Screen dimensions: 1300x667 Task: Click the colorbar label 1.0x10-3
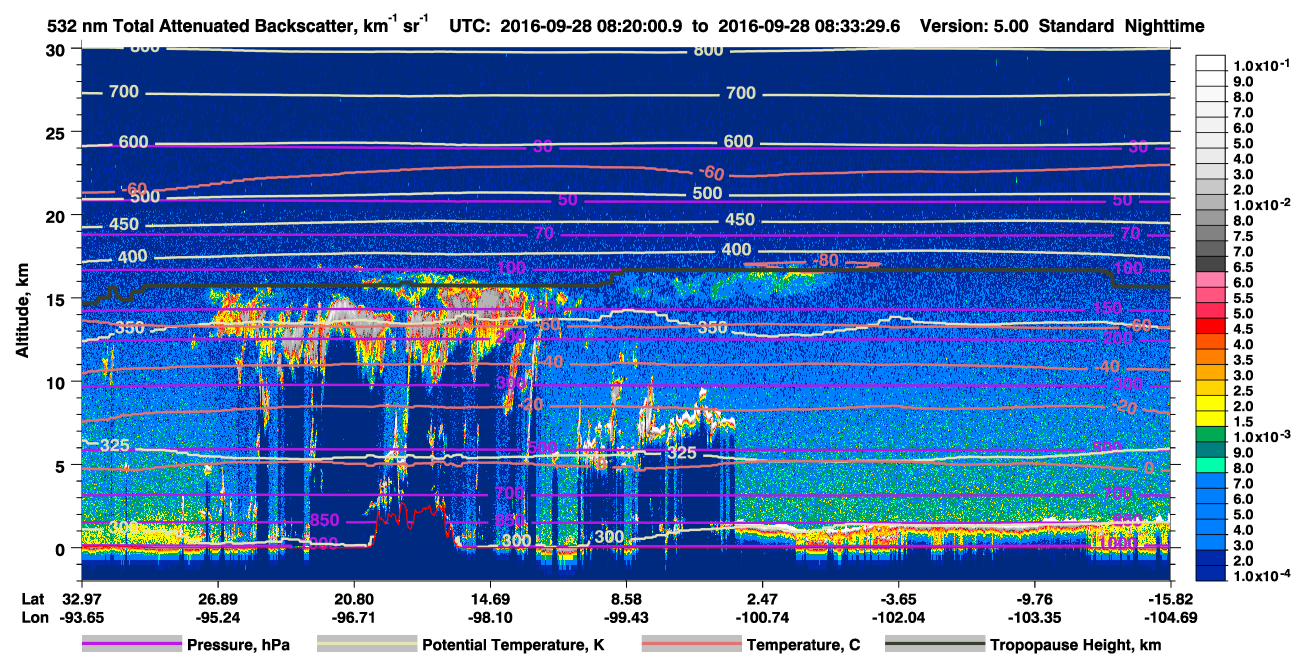[x=1261, y=436]
